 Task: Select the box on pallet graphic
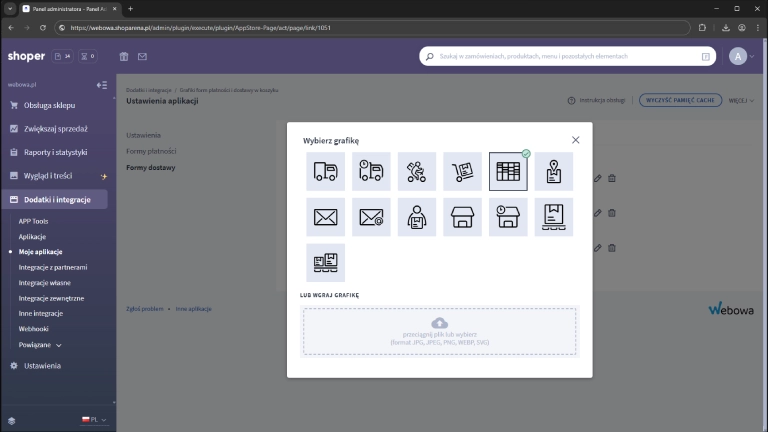pyautogui.click(x=554, y=217)
